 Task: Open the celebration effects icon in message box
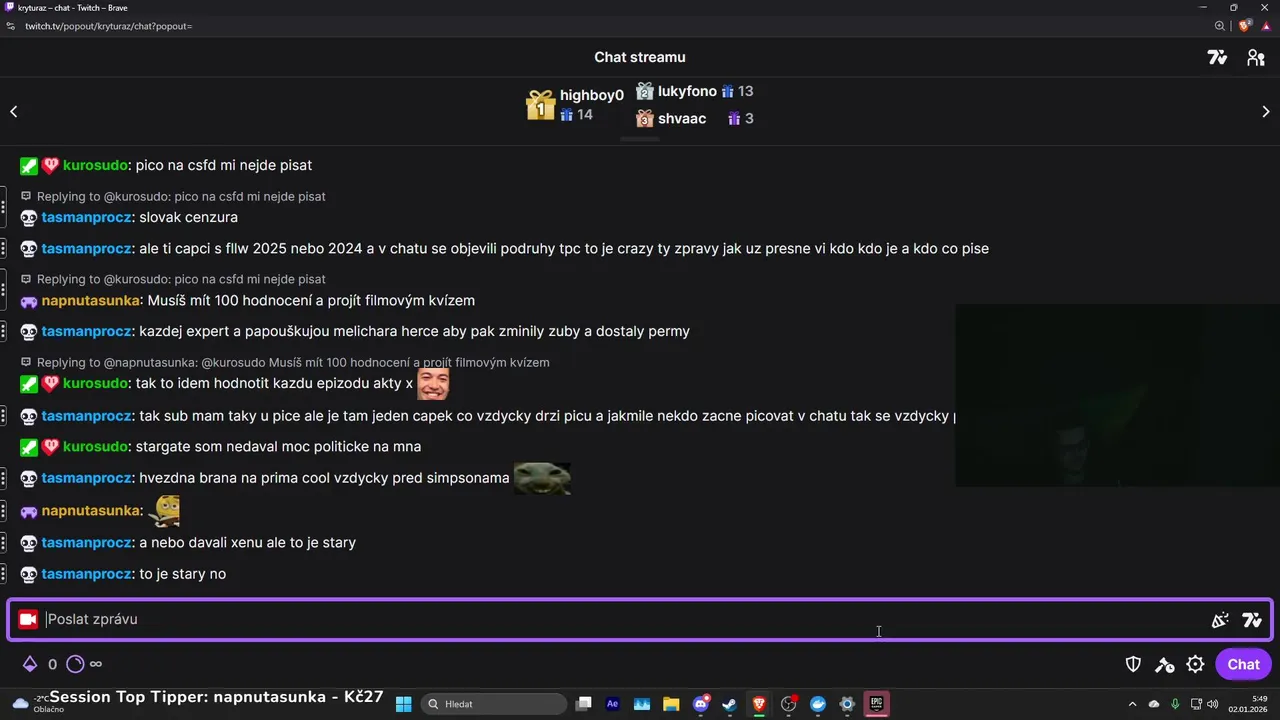pos(1220,620)
